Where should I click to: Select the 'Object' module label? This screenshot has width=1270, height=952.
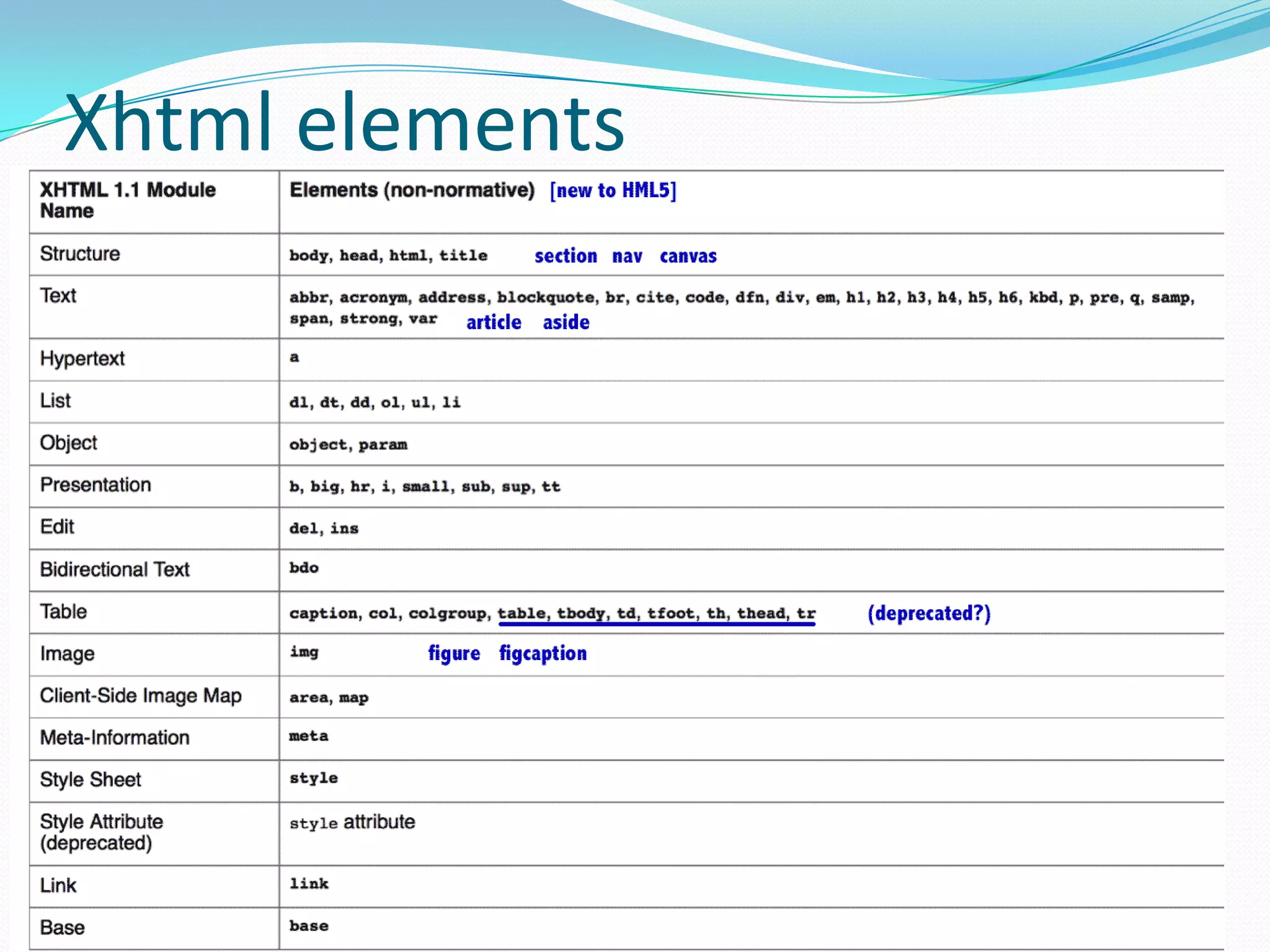click(x=69, y=443)
